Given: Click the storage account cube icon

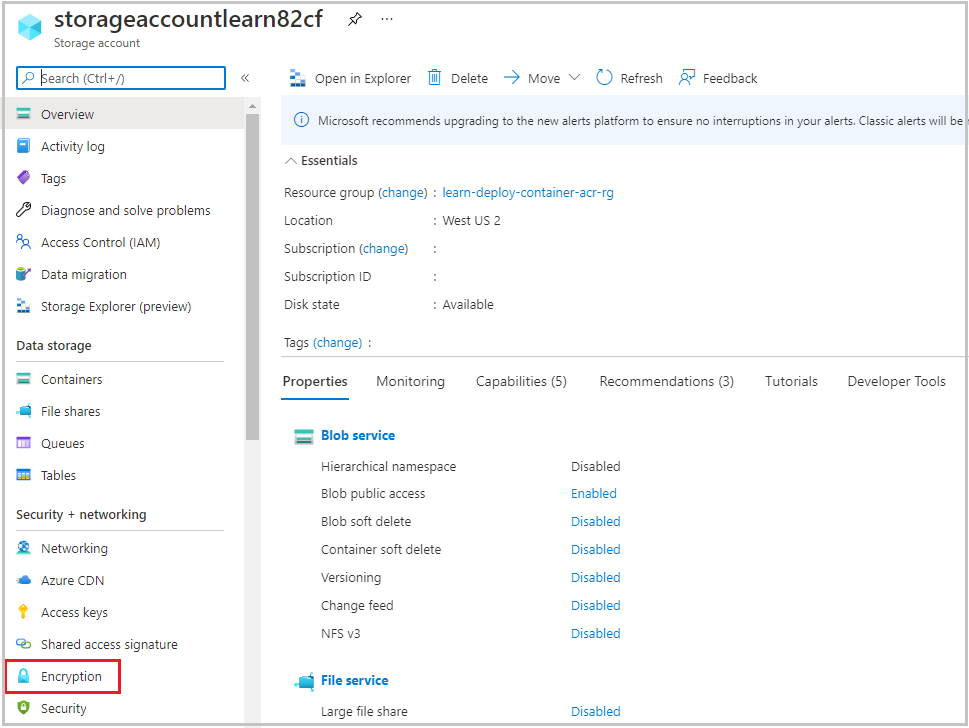Looking at the screenshot, I should click(29, 27).
